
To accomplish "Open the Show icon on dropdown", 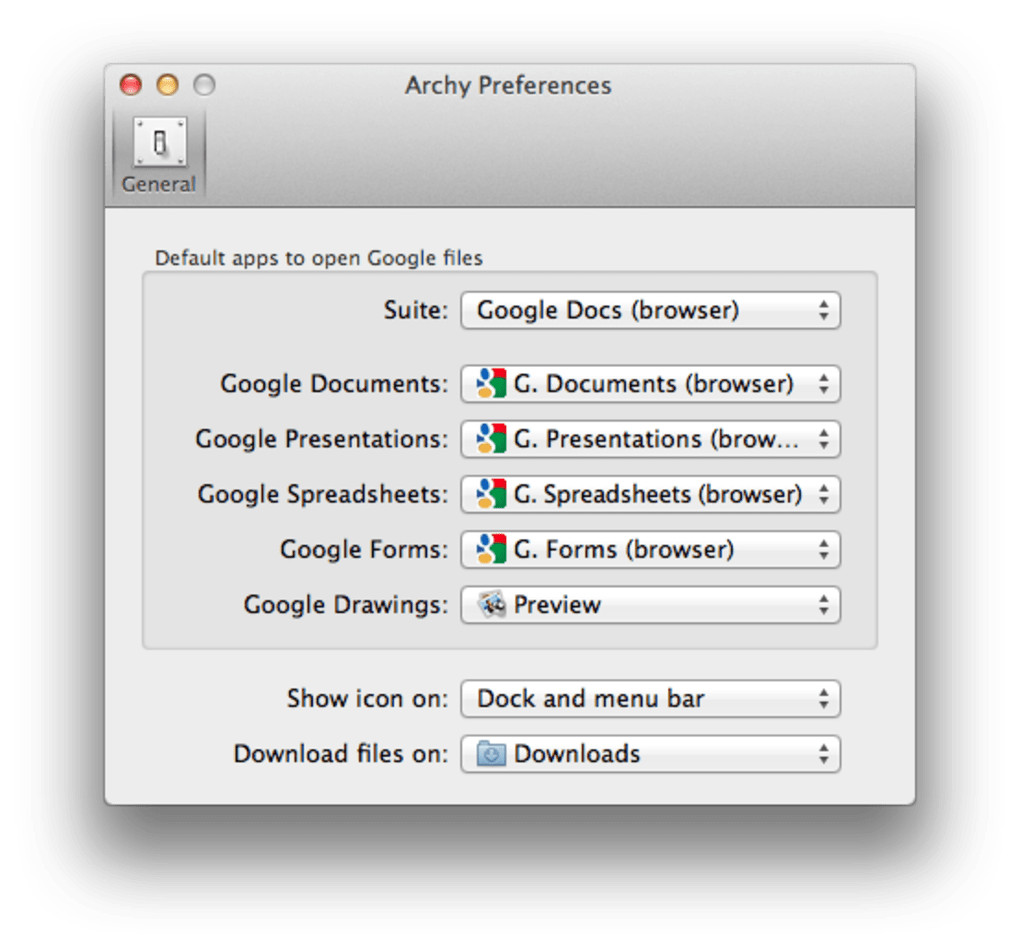I will 650,699.
